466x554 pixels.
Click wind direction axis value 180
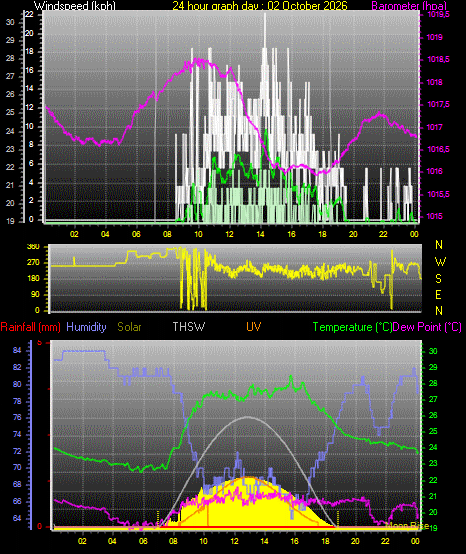coord(33,278)
